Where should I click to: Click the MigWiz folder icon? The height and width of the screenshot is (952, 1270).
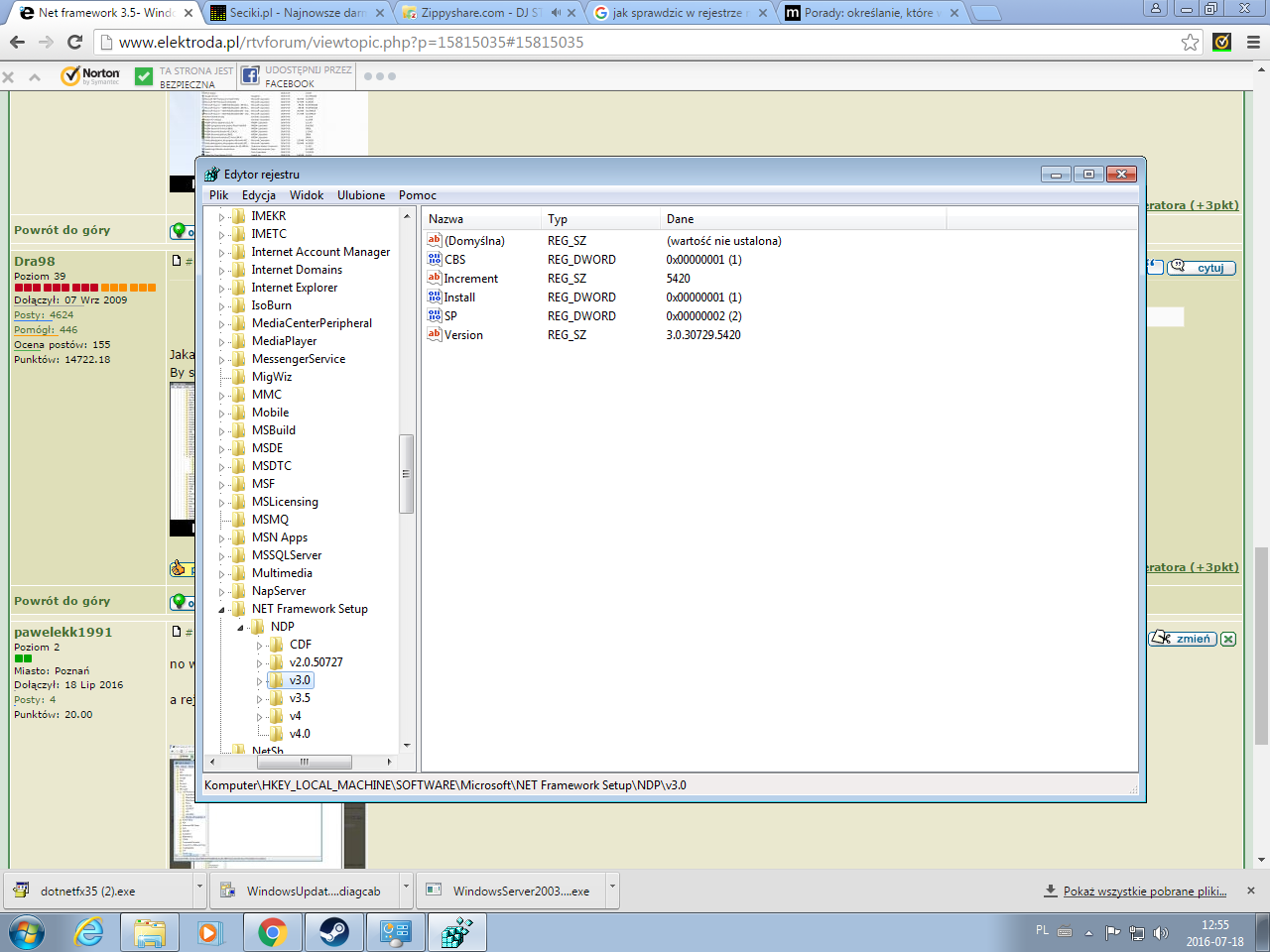238,377
